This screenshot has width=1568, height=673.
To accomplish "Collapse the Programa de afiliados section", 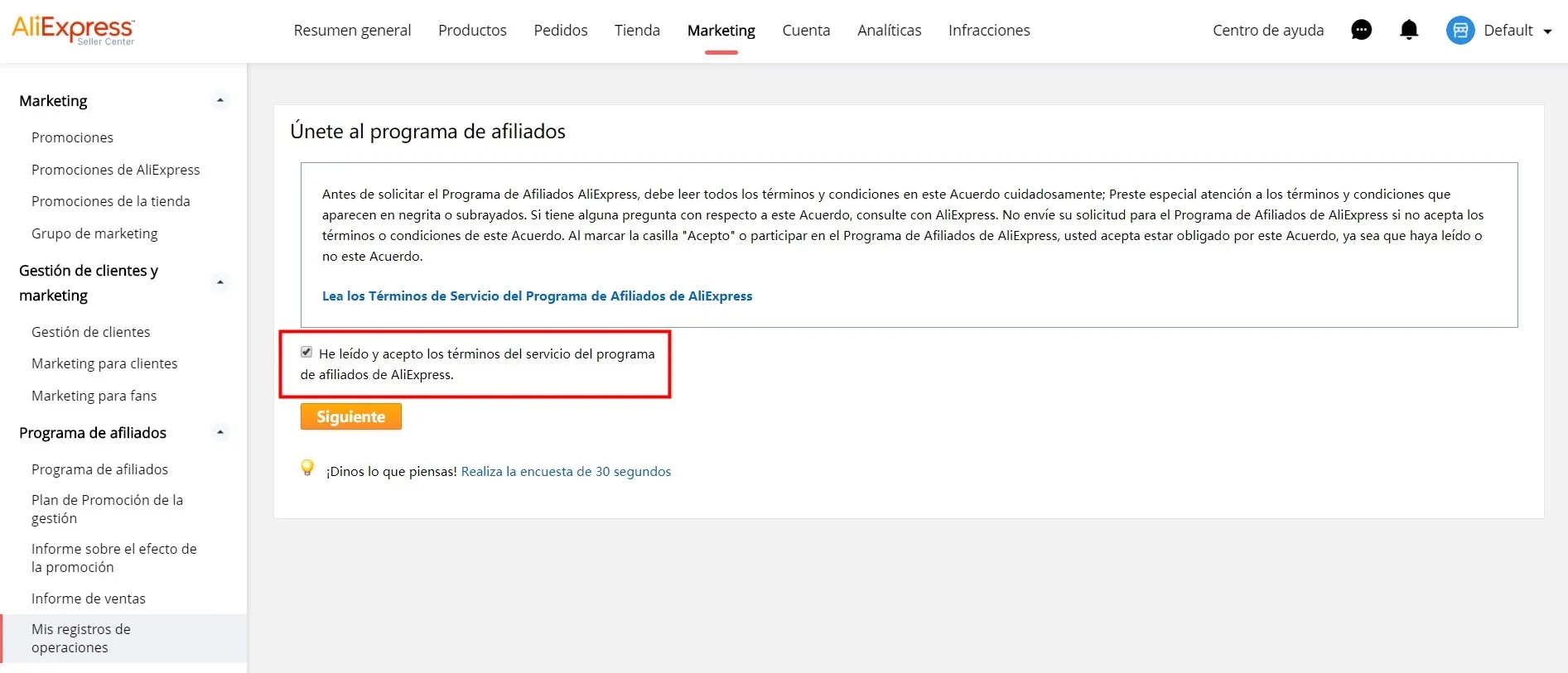I will point(220,432).
